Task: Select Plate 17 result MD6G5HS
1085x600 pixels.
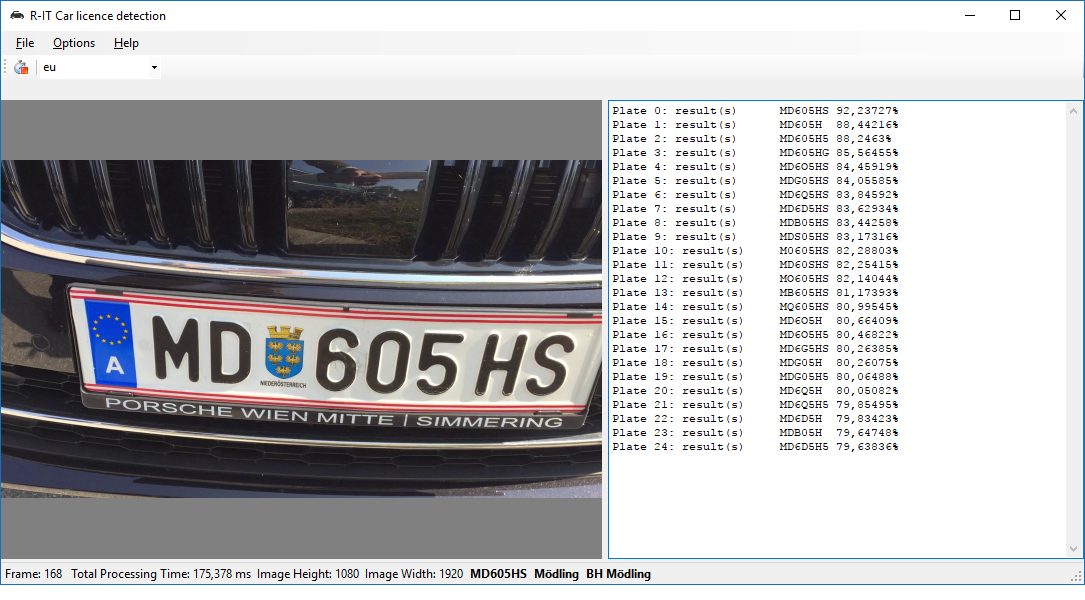Action: [x=755, y=349]
